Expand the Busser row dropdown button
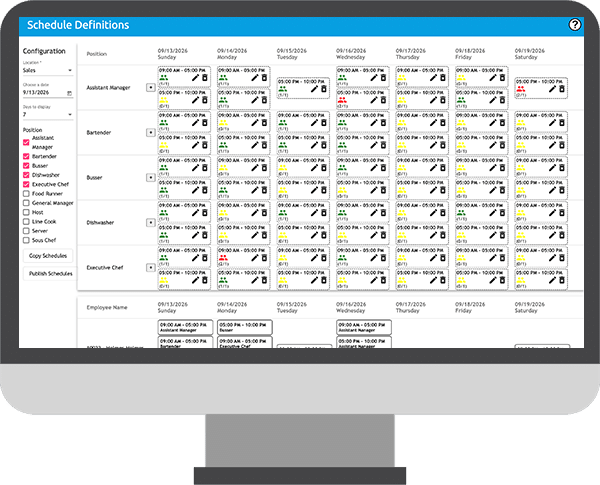600x485 pixels. [151, 178]
